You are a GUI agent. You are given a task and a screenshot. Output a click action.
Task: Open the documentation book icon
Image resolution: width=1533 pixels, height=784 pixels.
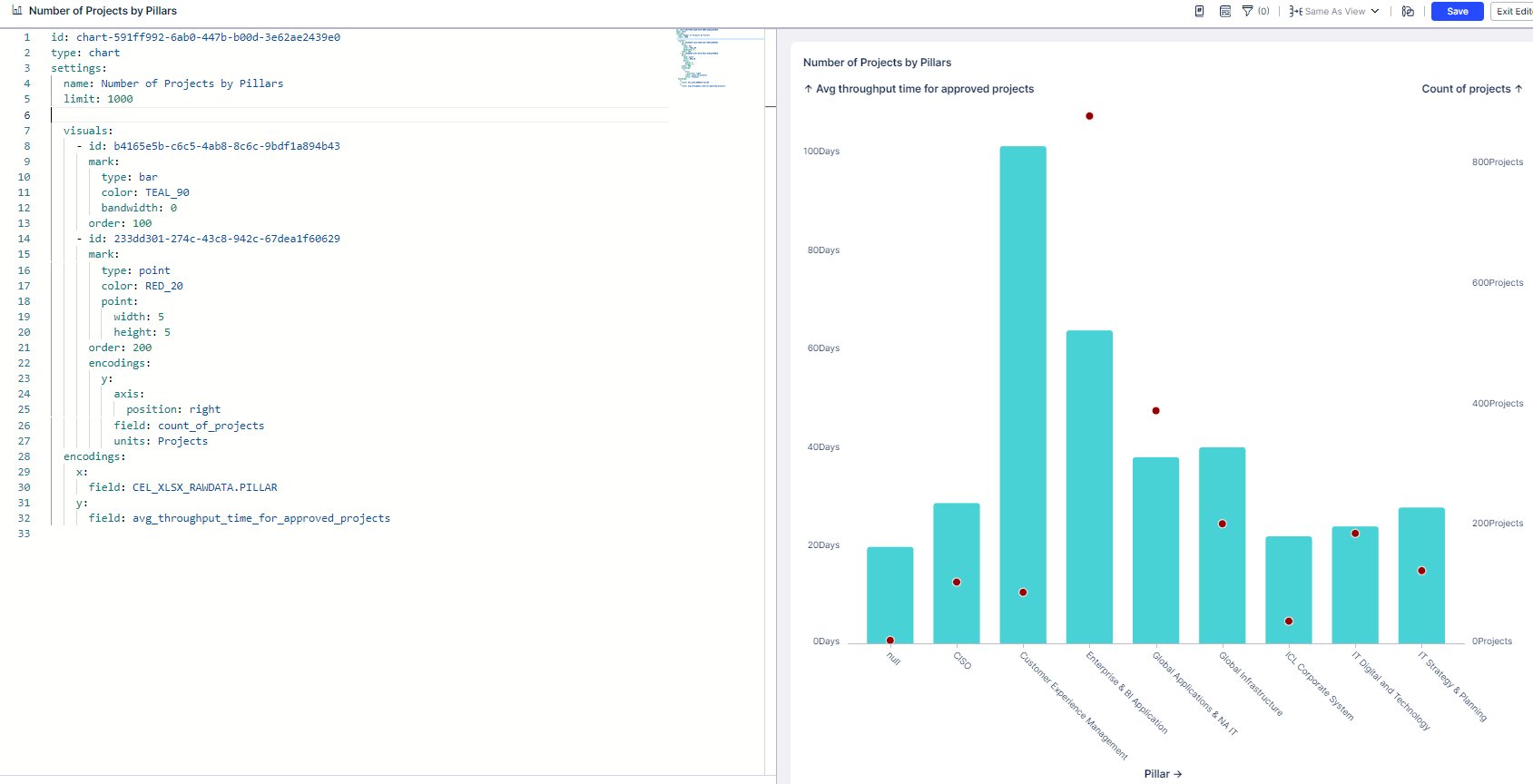[x=1199, y=11]
